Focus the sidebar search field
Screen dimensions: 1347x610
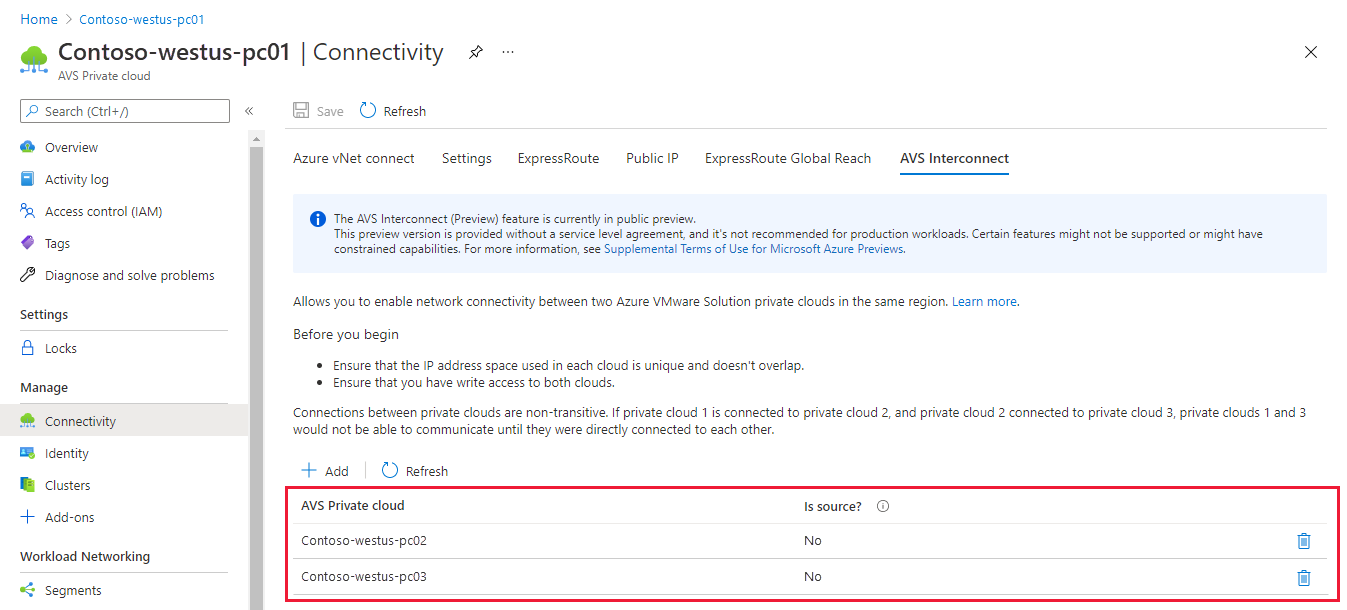click(125, 111)
